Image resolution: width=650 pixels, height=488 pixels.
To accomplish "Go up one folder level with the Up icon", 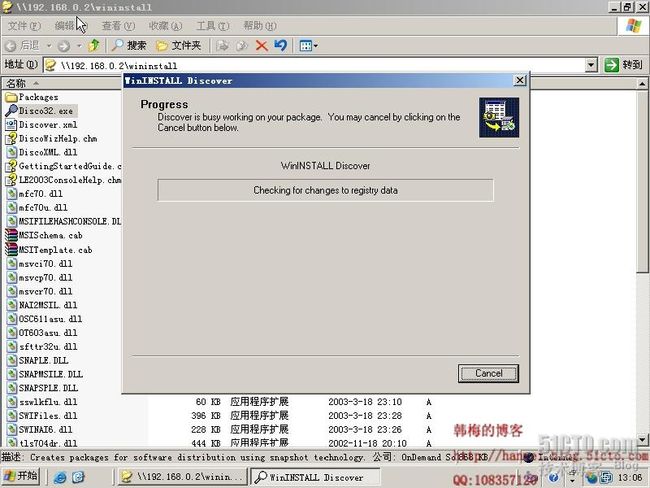I will pyautogui.click(x=94, y=45).
